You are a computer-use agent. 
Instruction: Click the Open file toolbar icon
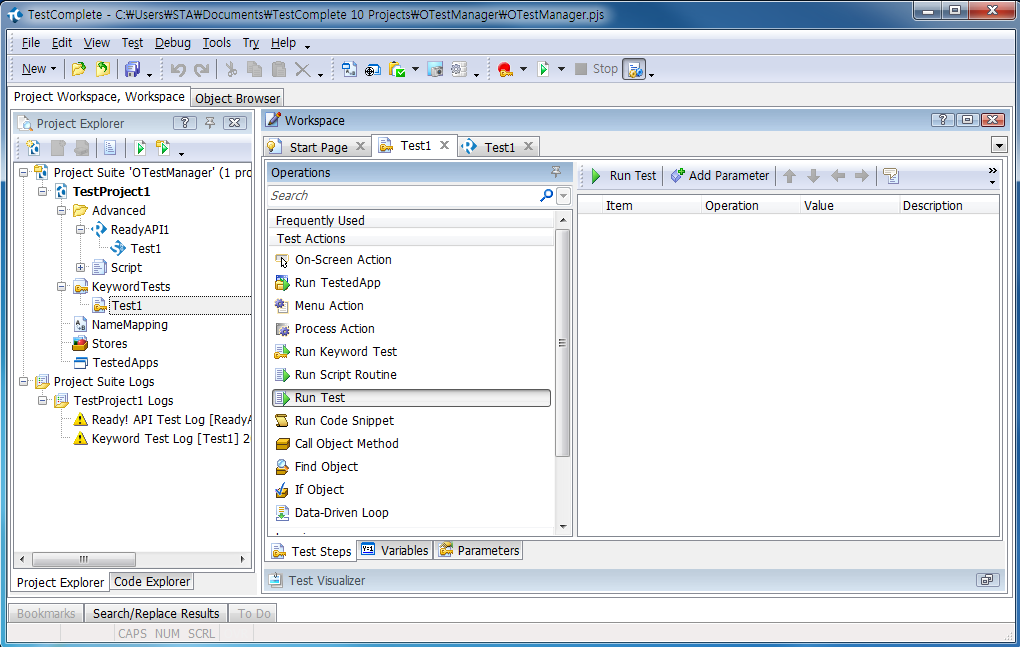tap(79, 69)
